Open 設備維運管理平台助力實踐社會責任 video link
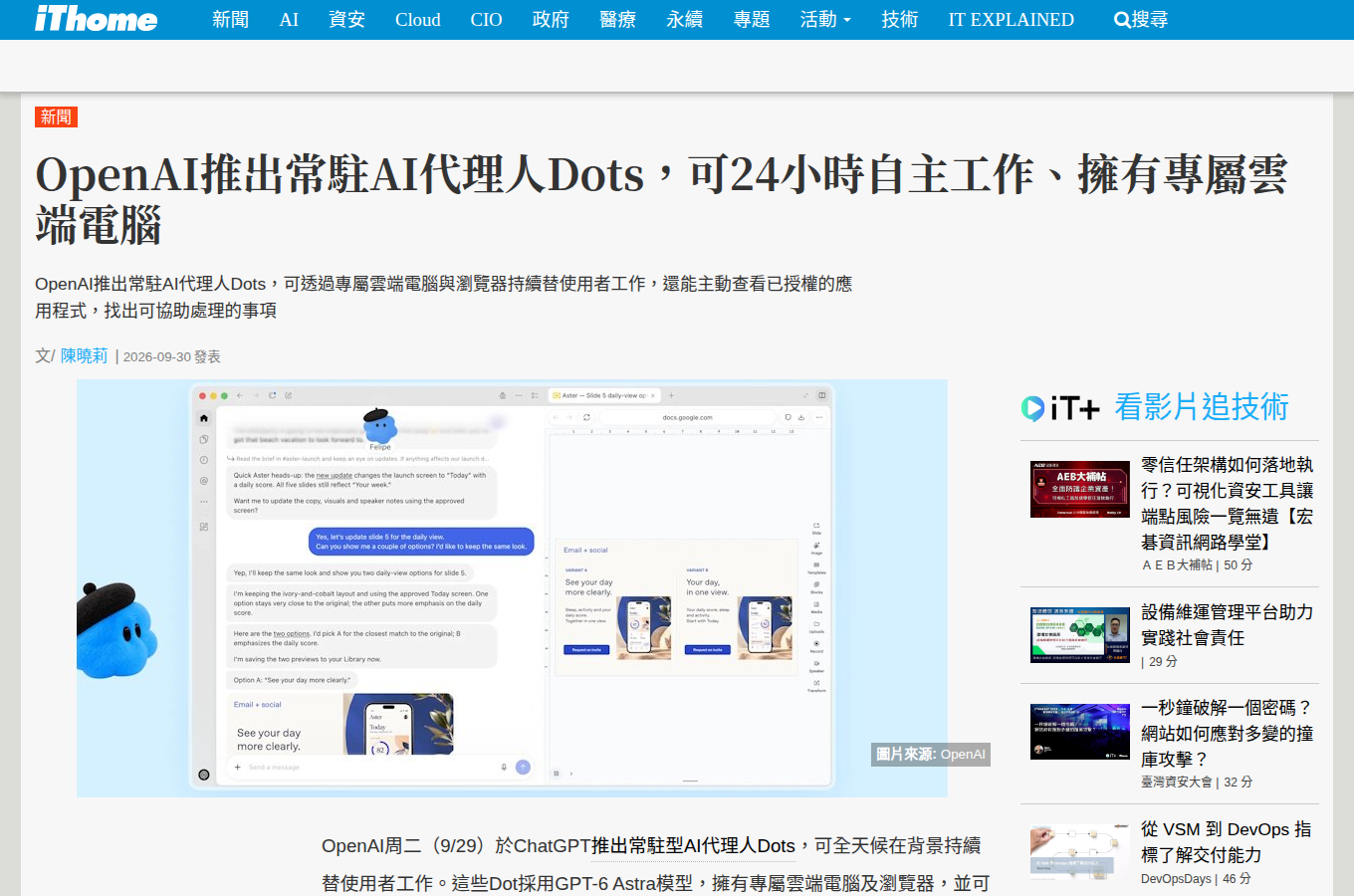This screenshot has height=896, width=1354. tap(1228, 625)
